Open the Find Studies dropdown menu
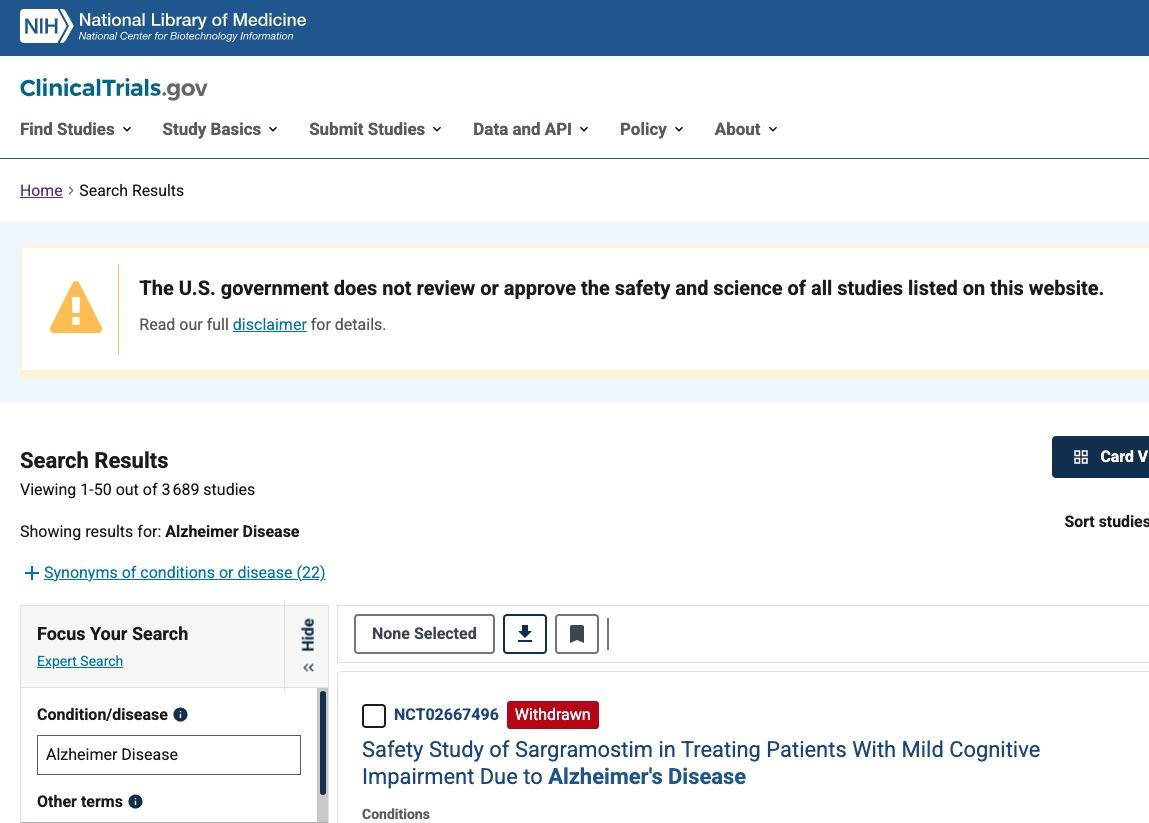1149x823 pixels. (75, 129)
